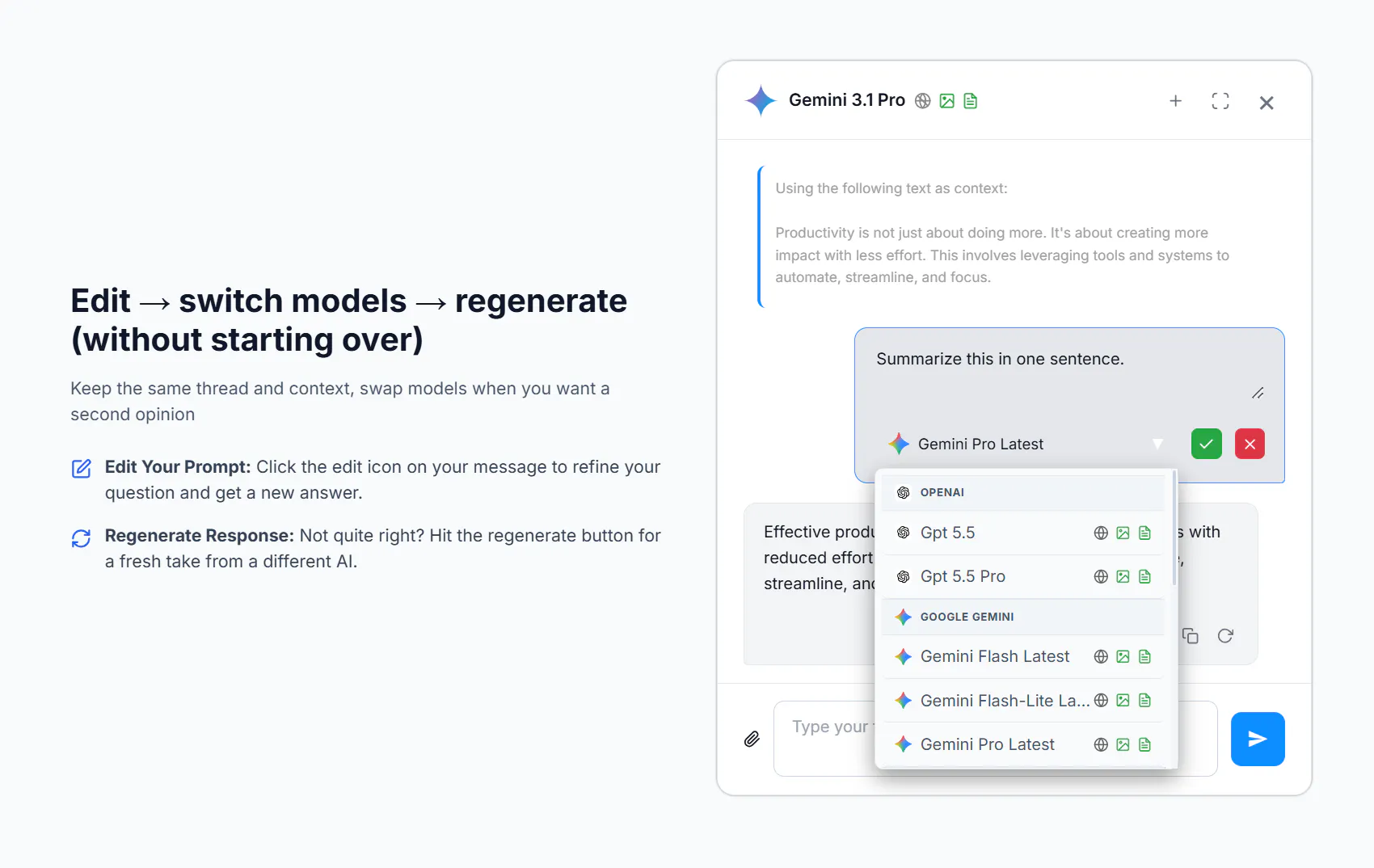Viewport: 1374px width, 868px height.
Task: Confirm the edit with the green checkmark
Action: (x=1207, y=444)
